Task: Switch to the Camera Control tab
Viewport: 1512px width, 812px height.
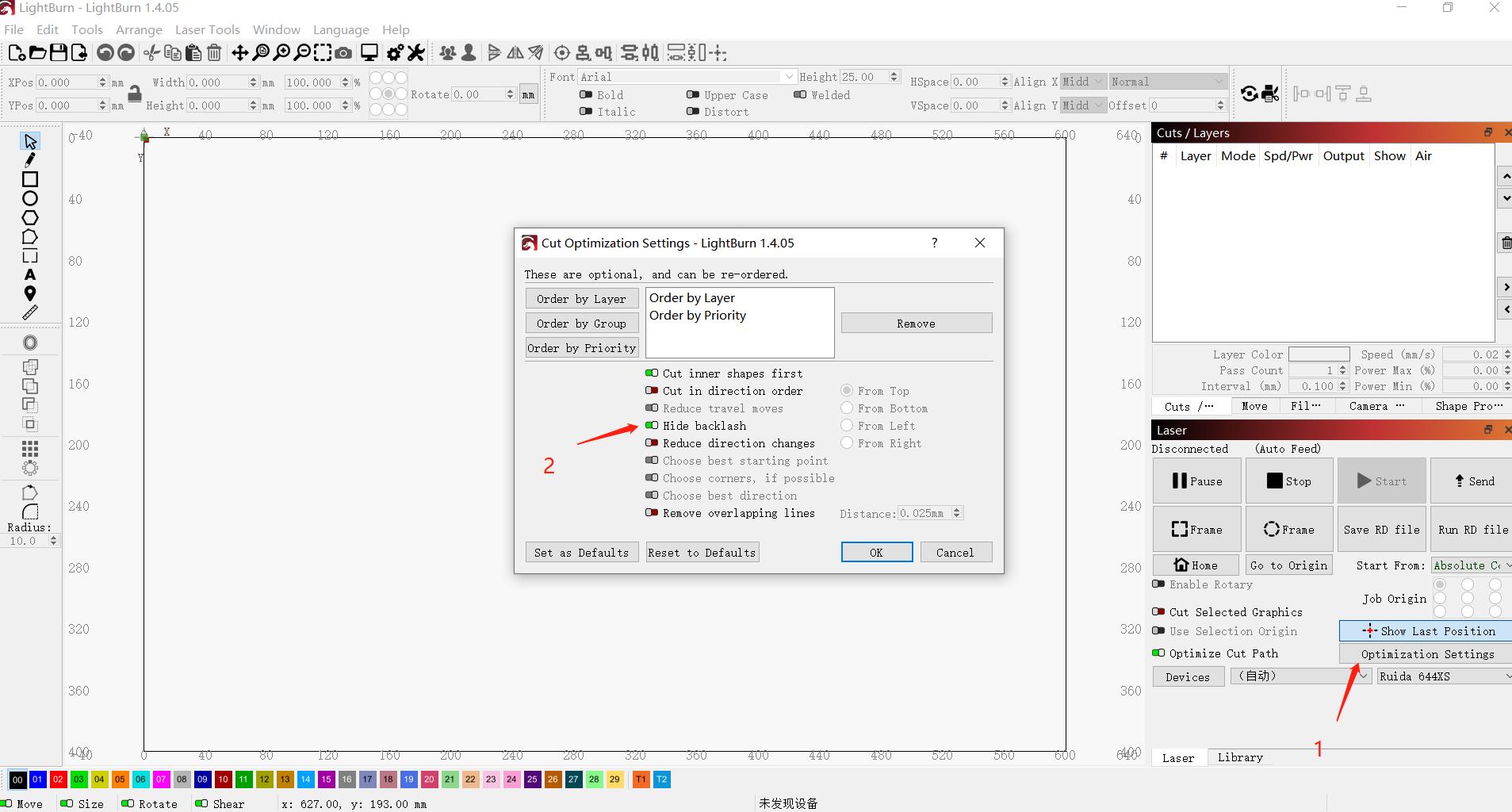Action: point(1376,406)
